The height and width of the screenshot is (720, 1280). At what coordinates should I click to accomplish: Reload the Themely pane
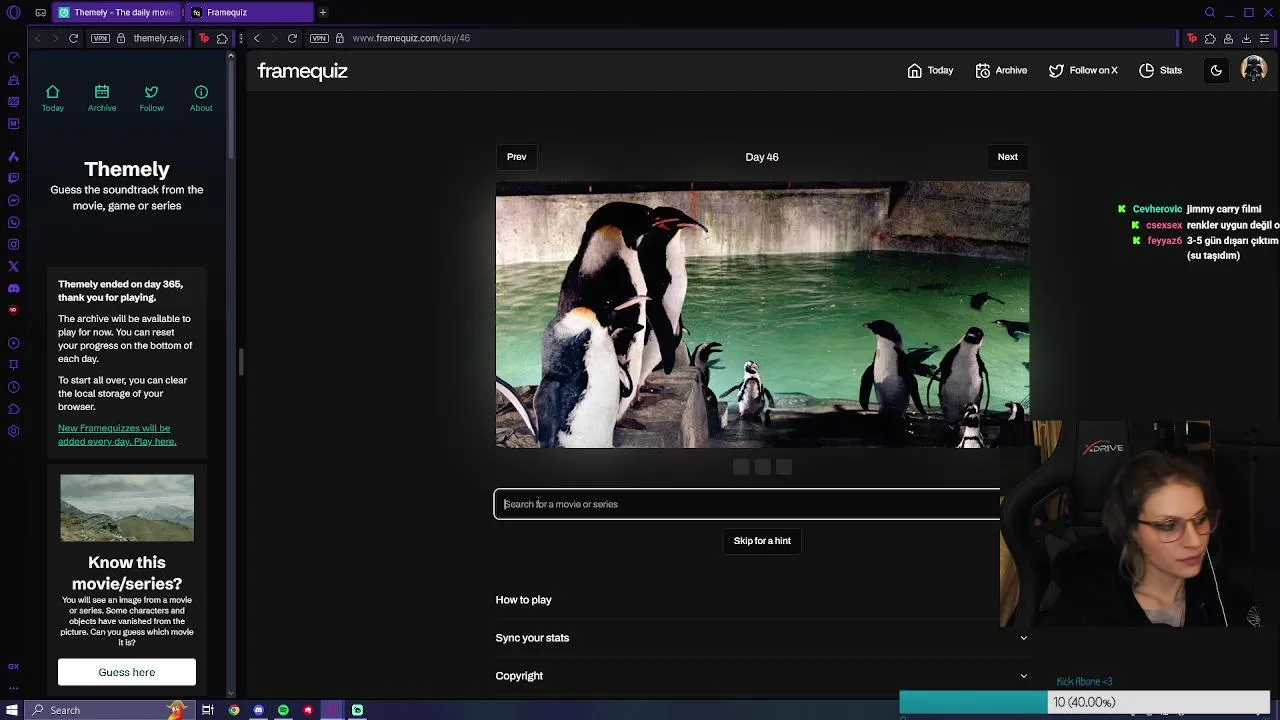(x=73, y=38)
